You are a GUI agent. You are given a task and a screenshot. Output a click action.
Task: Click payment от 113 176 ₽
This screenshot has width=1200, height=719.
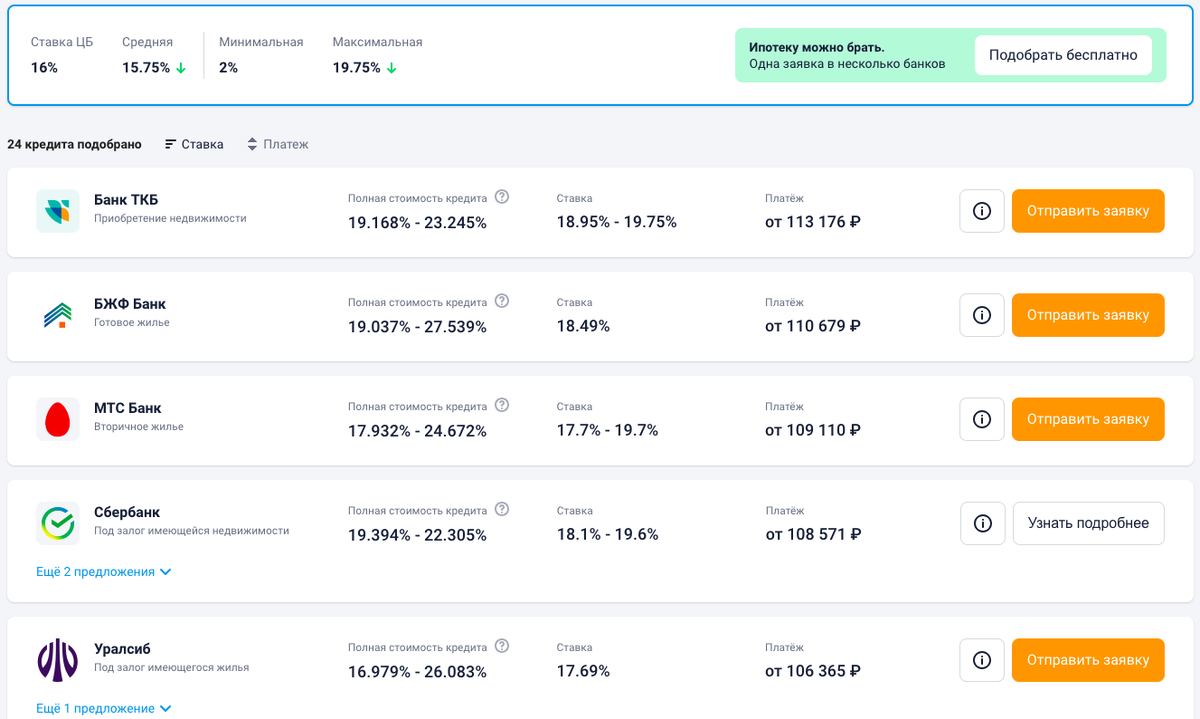pyautogui.click(x=813, y=222)
